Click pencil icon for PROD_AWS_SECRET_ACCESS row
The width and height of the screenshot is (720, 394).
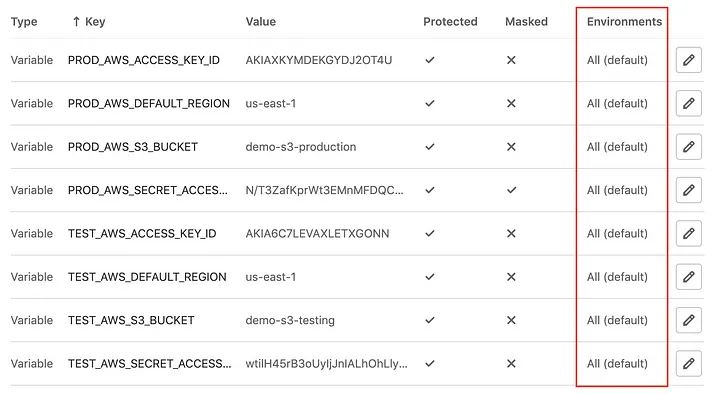click(x=688, y=190)
